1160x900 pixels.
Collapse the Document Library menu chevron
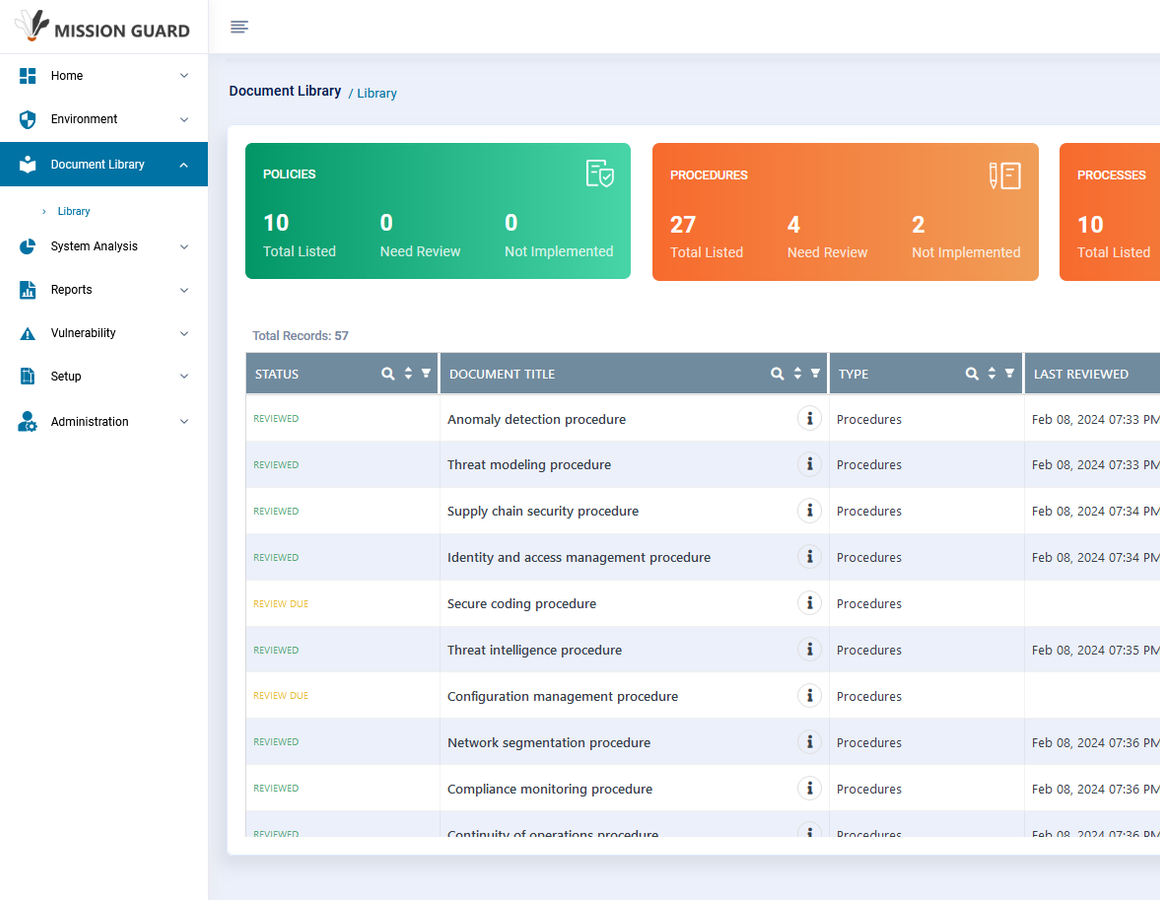point(184,164)
